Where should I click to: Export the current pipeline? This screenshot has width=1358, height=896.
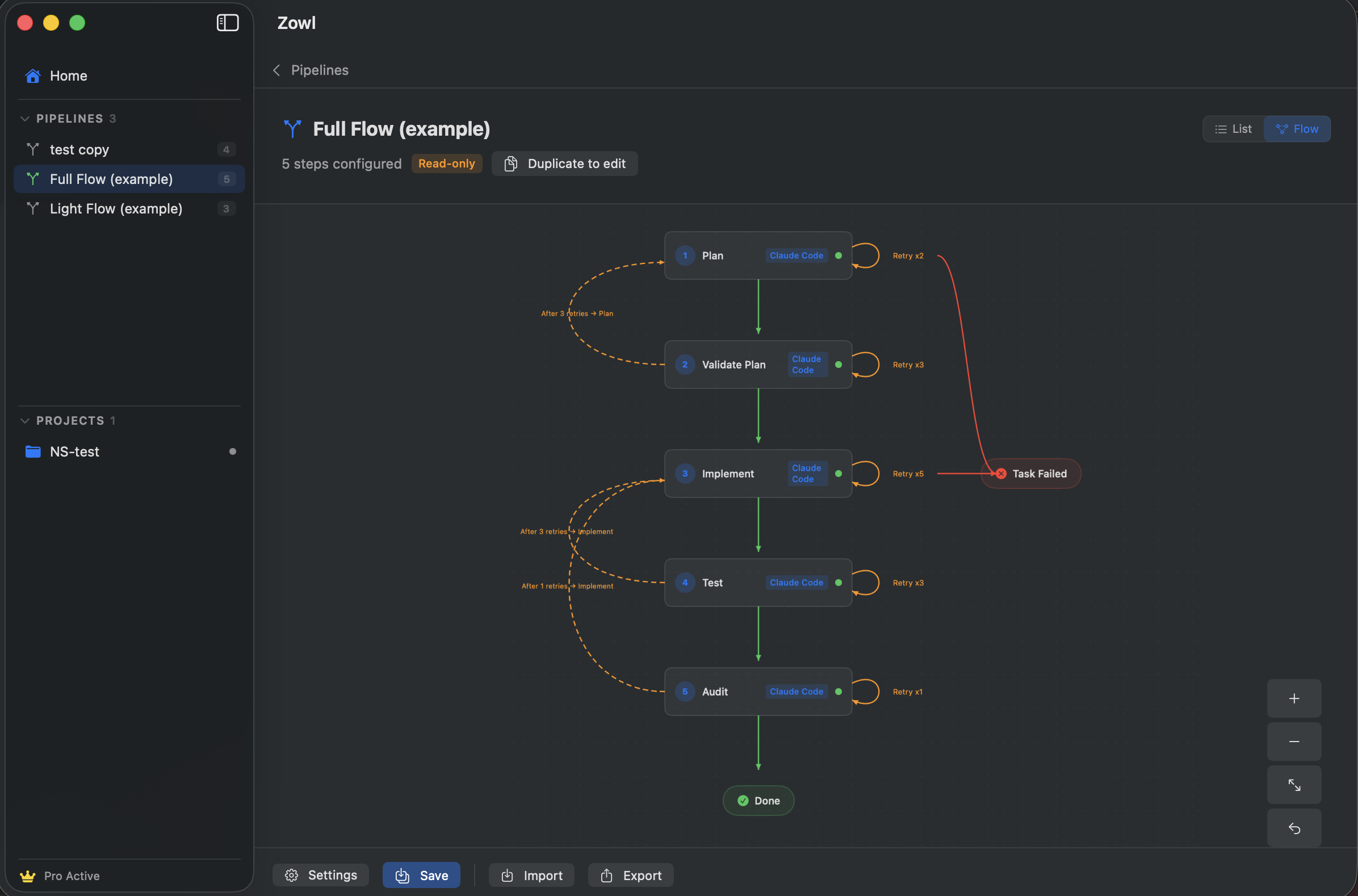coord(630,875)
